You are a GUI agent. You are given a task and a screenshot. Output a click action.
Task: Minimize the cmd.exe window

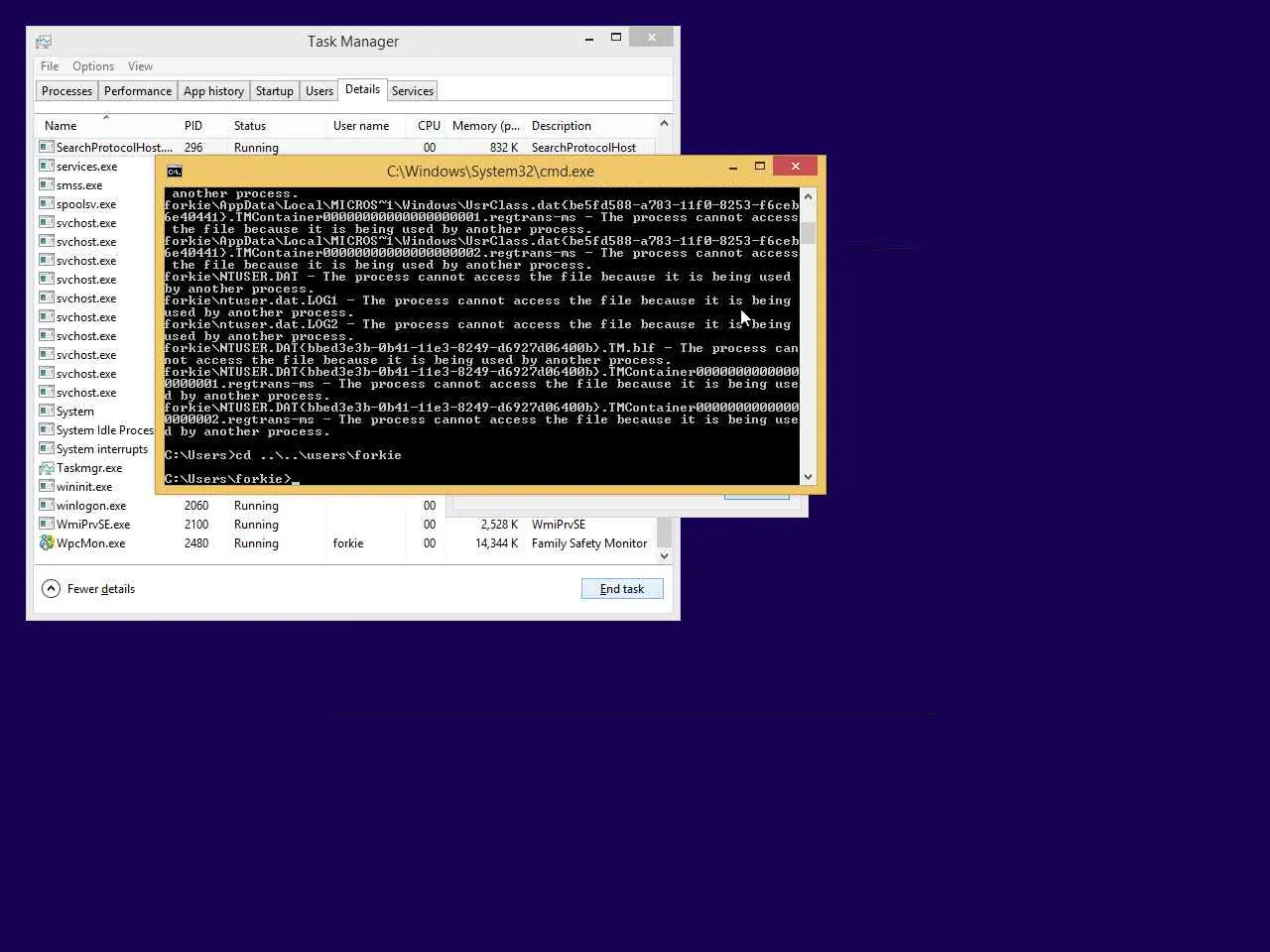(x=733, y=168)
